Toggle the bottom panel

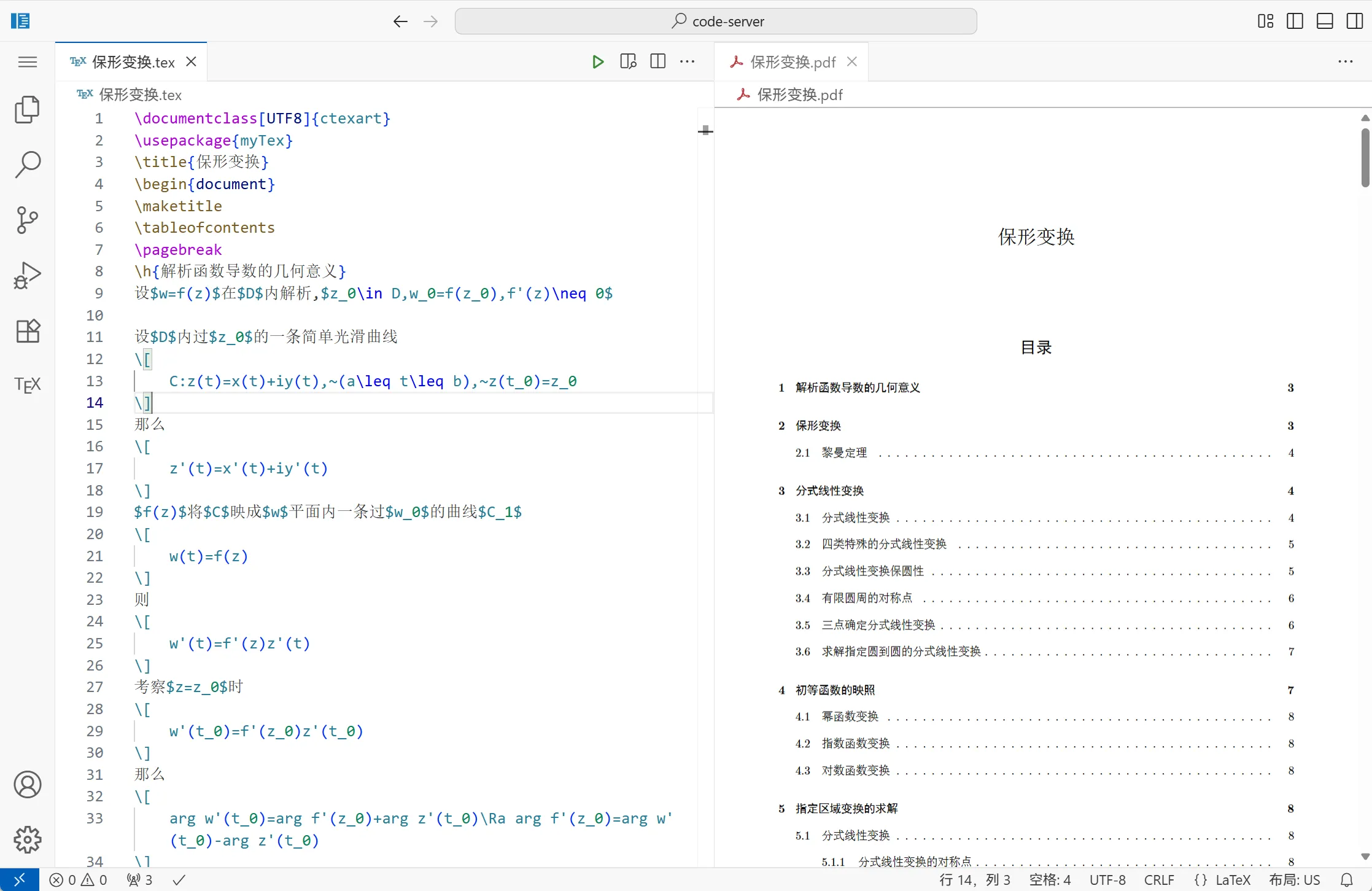(1325, 21)
